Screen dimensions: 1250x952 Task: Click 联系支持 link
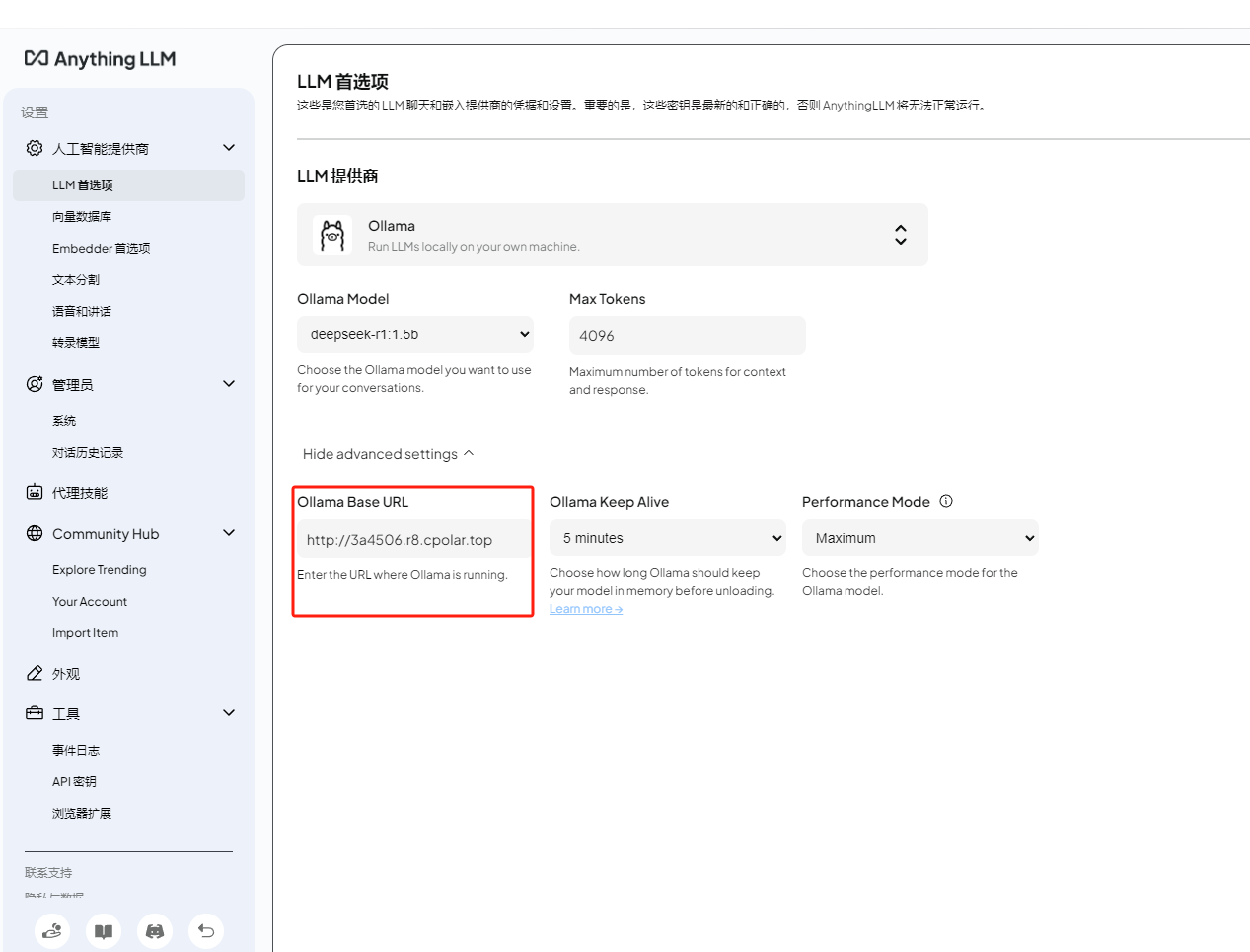click(48, 873)
